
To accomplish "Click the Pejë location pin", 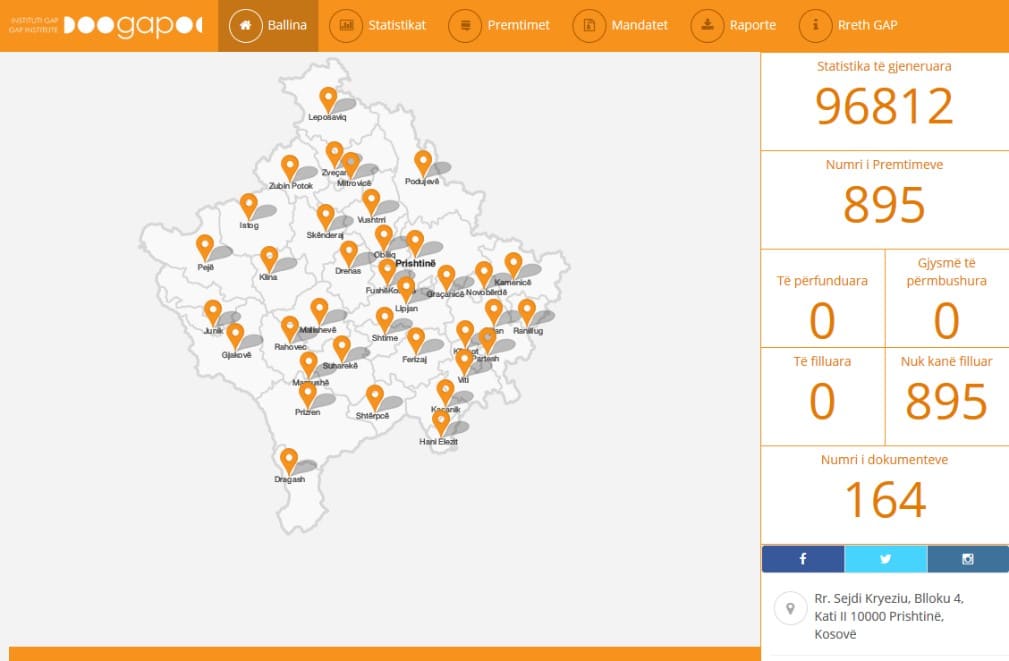I will click(205, 246).
